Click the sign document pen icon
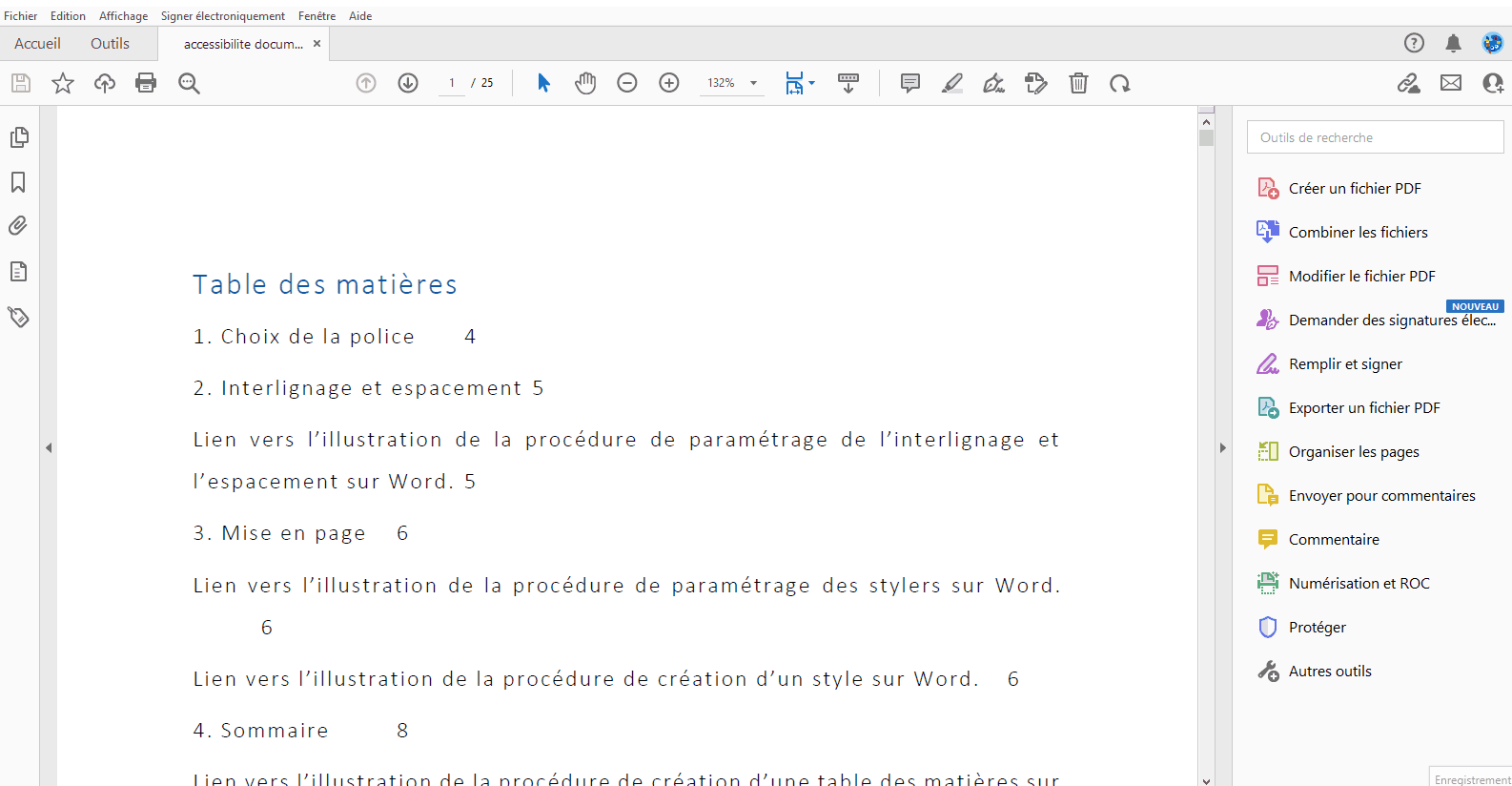The width and height of the screenshot is (1512, 786). click(x=994, y=83)
